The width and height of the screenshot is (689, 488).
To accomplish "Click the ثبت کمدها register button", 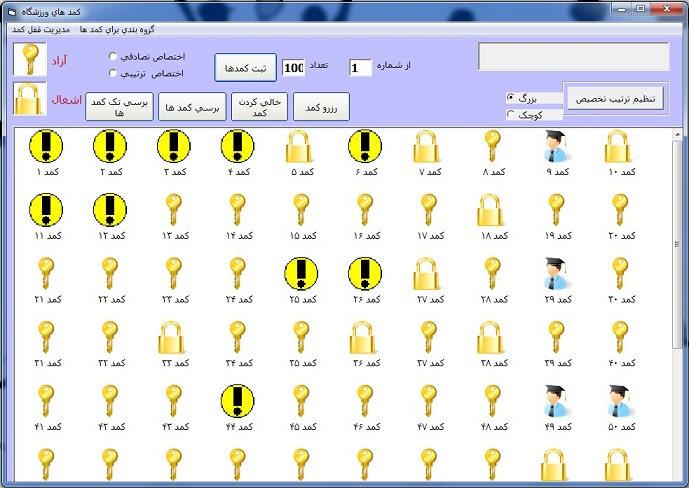I will point(246,68).
